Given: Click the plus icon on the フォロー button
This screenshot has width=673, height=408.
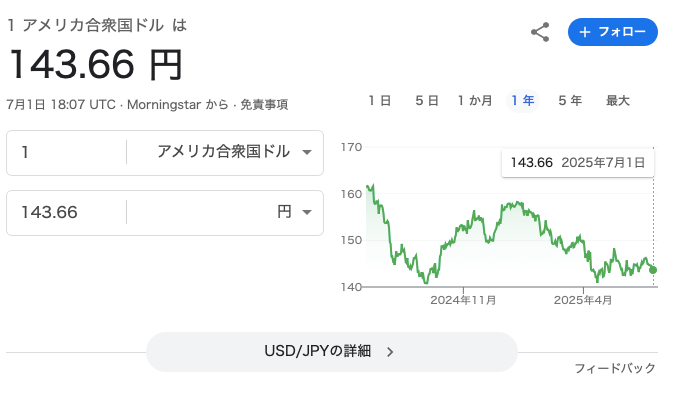Looking at the screenshot, I should pyautogui.click(x=585, y=32).
